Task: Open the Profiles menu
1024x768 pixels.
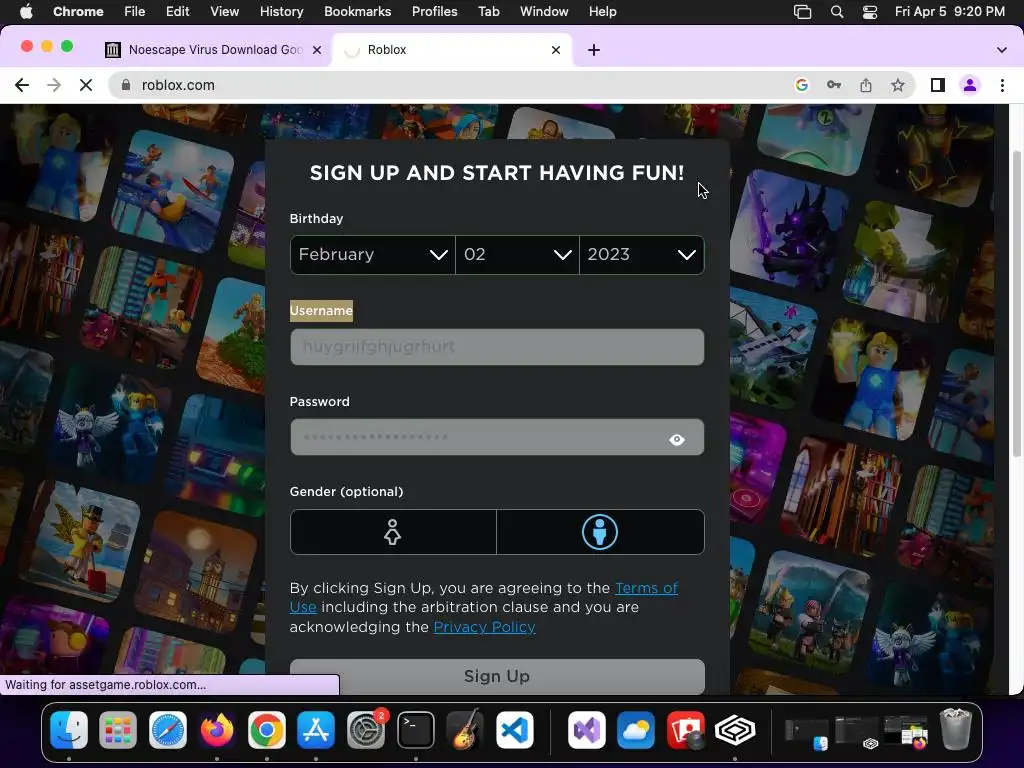Action: click(x=434, y=11)
